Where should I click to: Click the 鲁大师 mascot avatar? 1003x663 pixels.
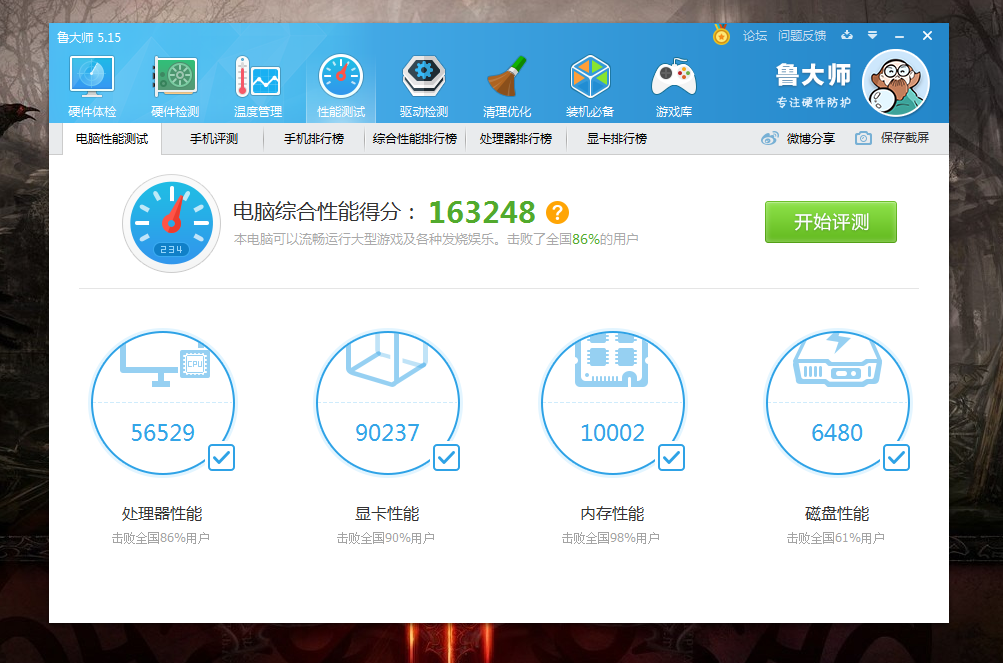(x=896, y=83)
